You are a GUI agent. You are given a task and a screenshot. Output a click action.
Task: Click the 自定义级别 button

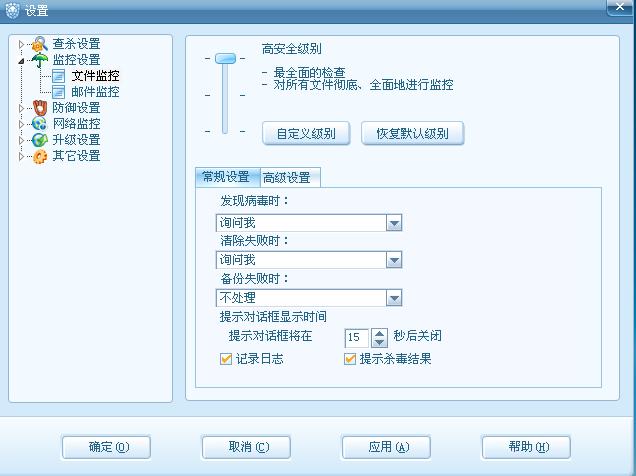point(306,133)
